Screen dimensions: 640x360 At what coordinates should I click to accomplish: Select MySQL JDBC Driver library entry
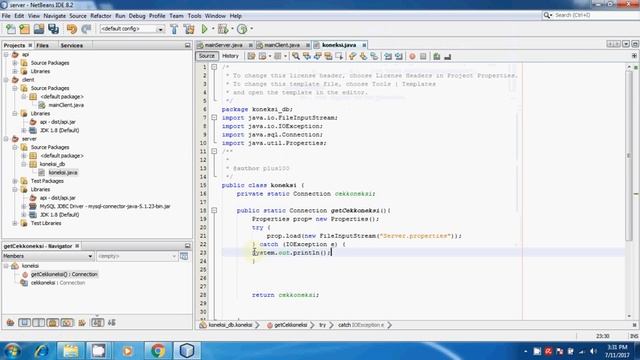pos(104,206)
